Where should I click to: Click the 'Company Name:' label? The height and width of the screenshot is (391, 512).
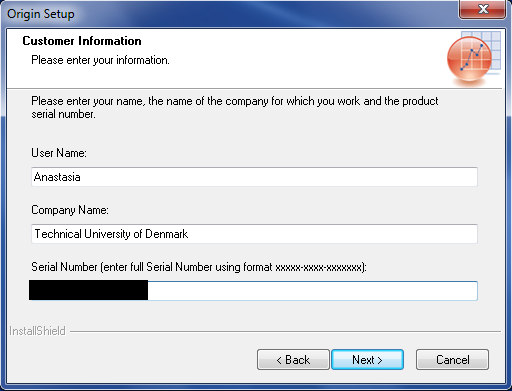(70, 210)
